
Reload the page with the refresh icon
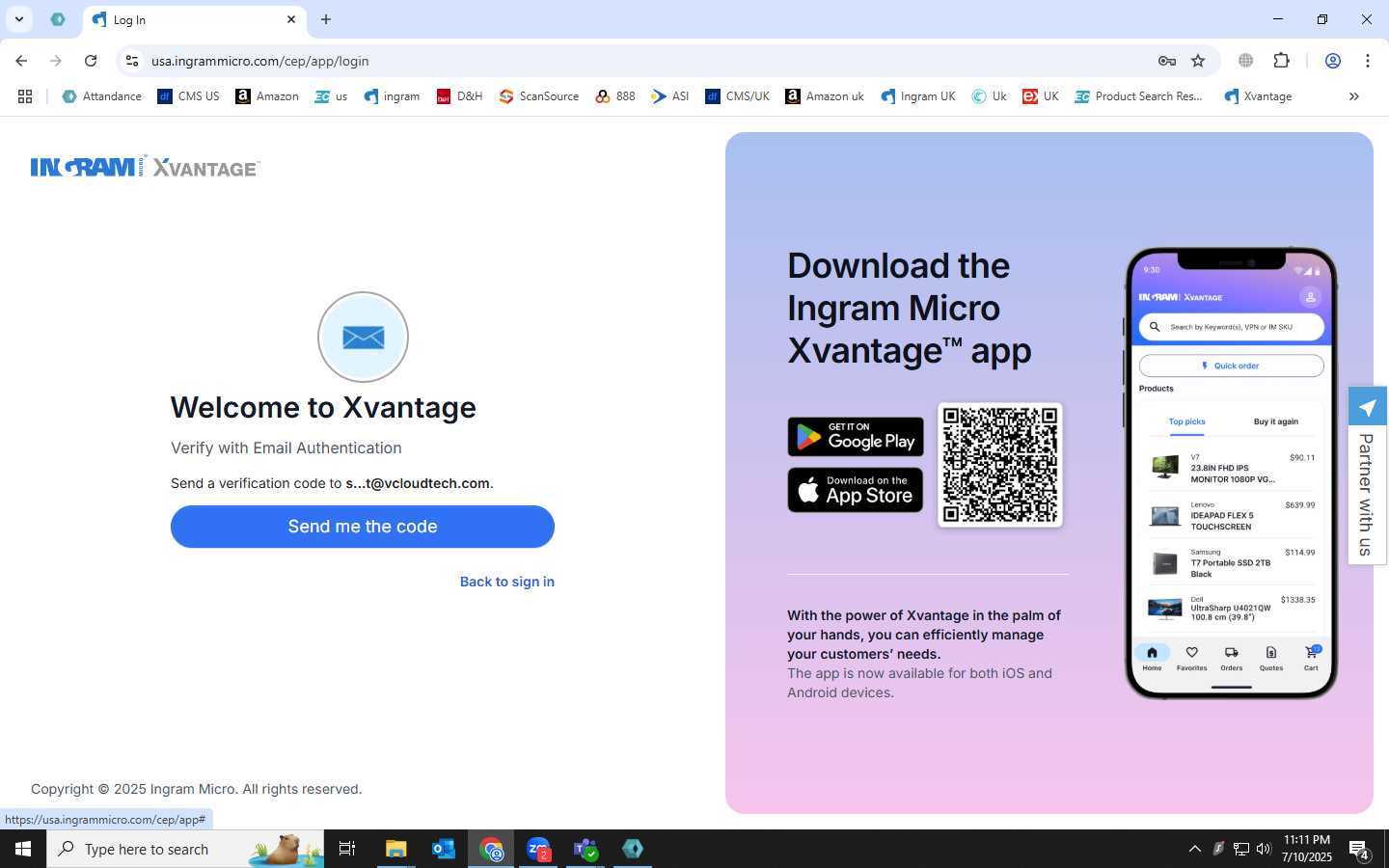coord(91,61)
